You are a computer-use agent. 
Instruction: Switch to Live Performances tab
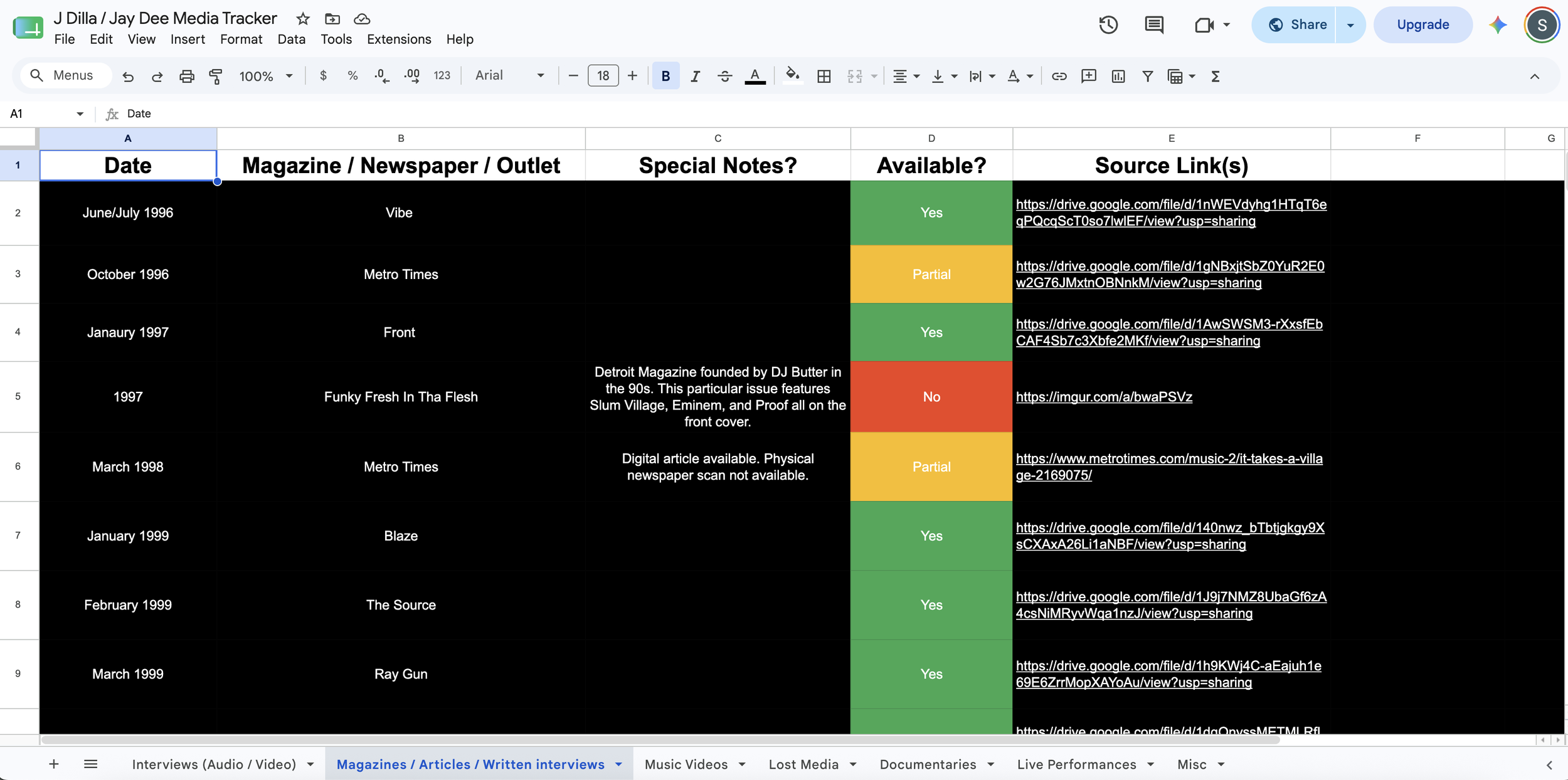(x=1076, y=764)
